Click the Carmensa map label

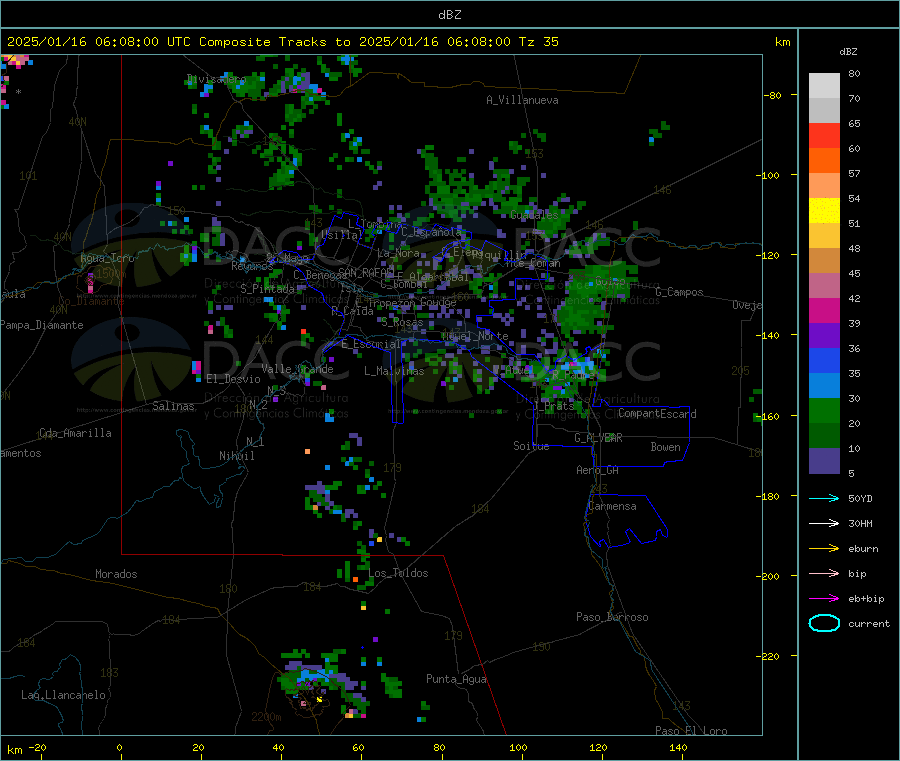click(612, 506)
